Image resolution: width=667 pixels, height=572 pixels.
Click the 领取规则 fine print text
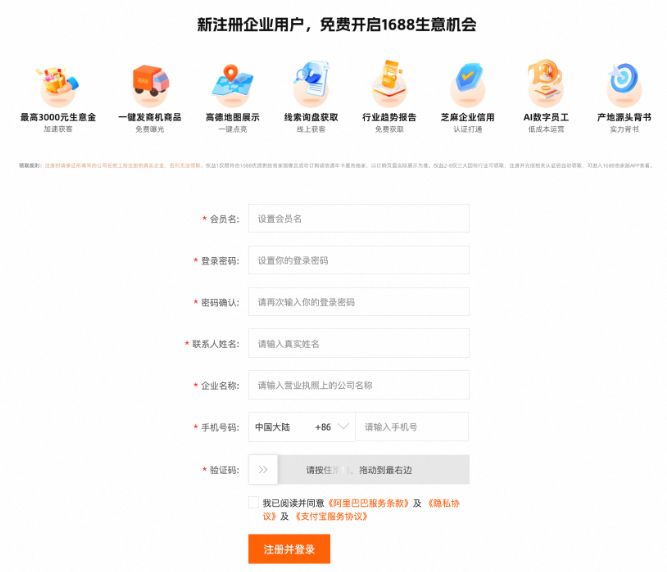(335, 165)
